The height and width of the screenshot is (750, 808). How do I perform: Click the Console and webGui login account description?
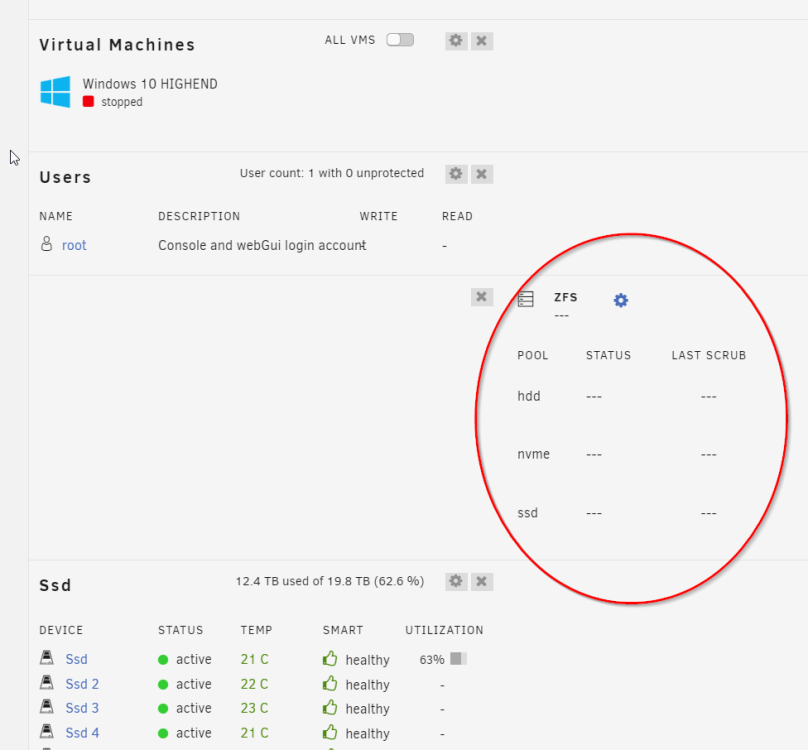262,245
